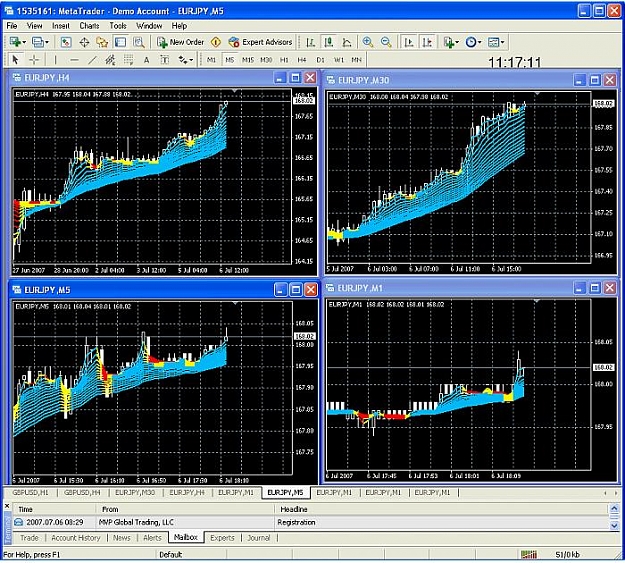Select the text label tool

[x=165, y=60]
